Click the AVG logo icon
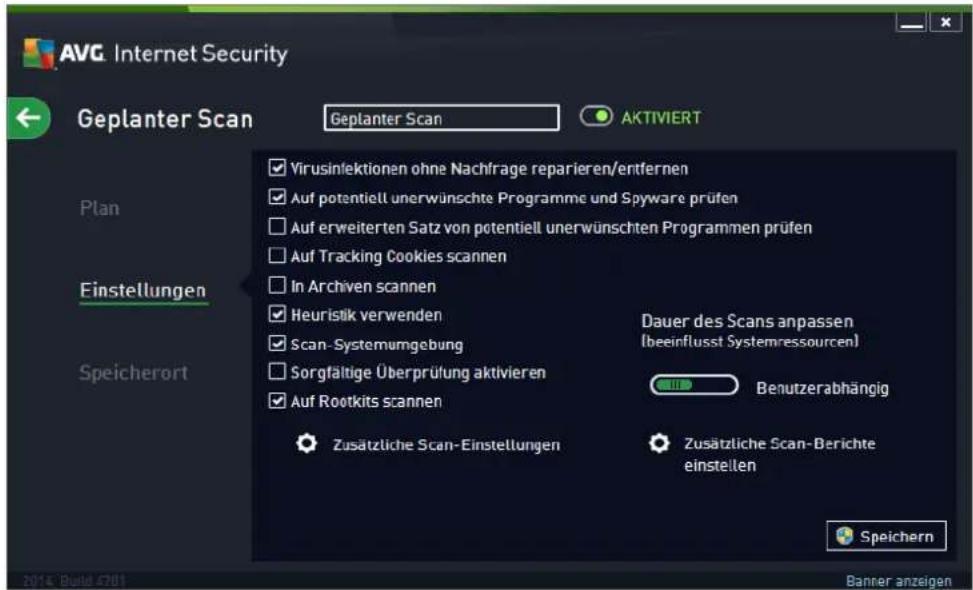The image size is (973, 590). click(x=38, y=53)
